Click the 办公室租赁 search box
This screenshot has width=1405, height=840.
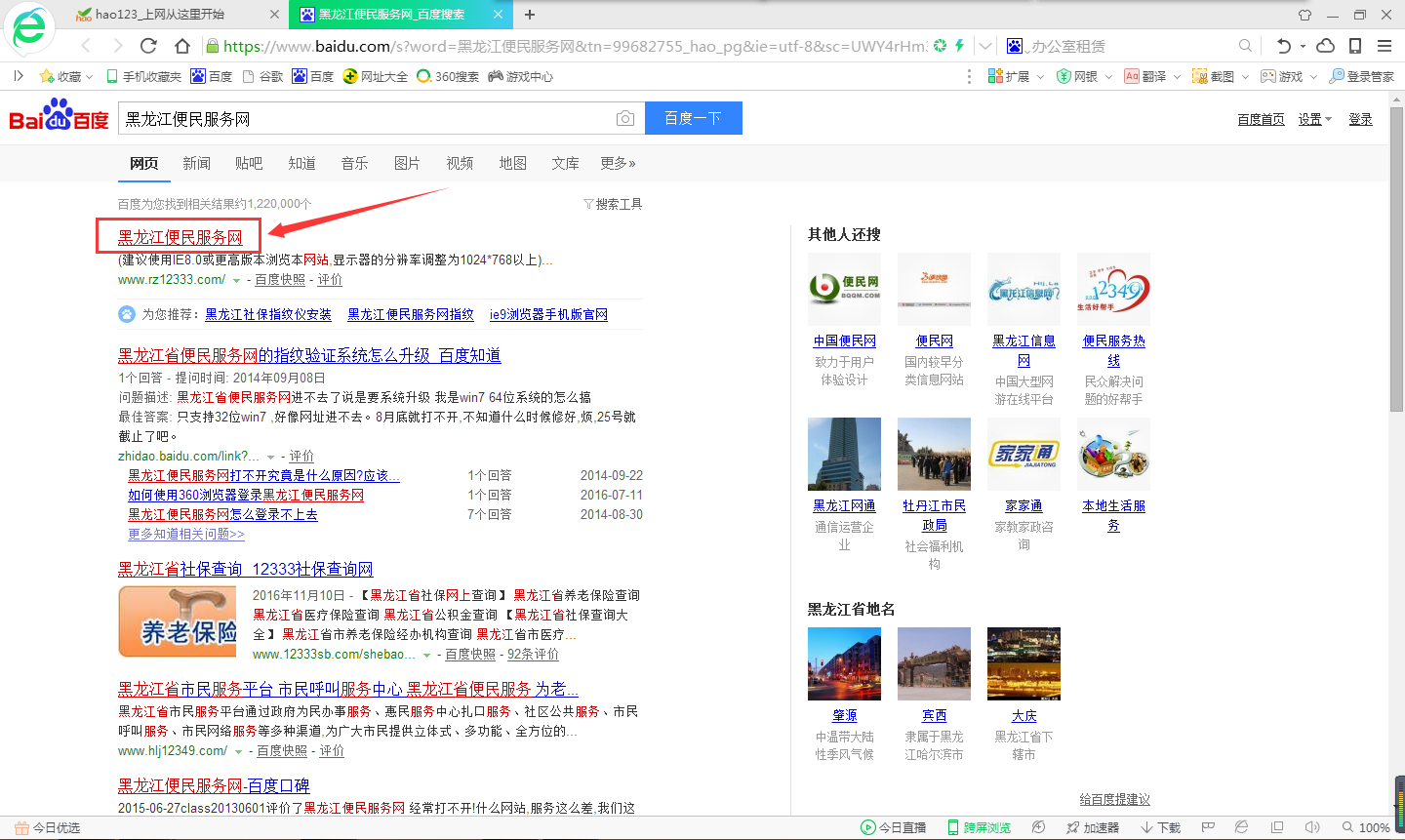point(1129,46)
